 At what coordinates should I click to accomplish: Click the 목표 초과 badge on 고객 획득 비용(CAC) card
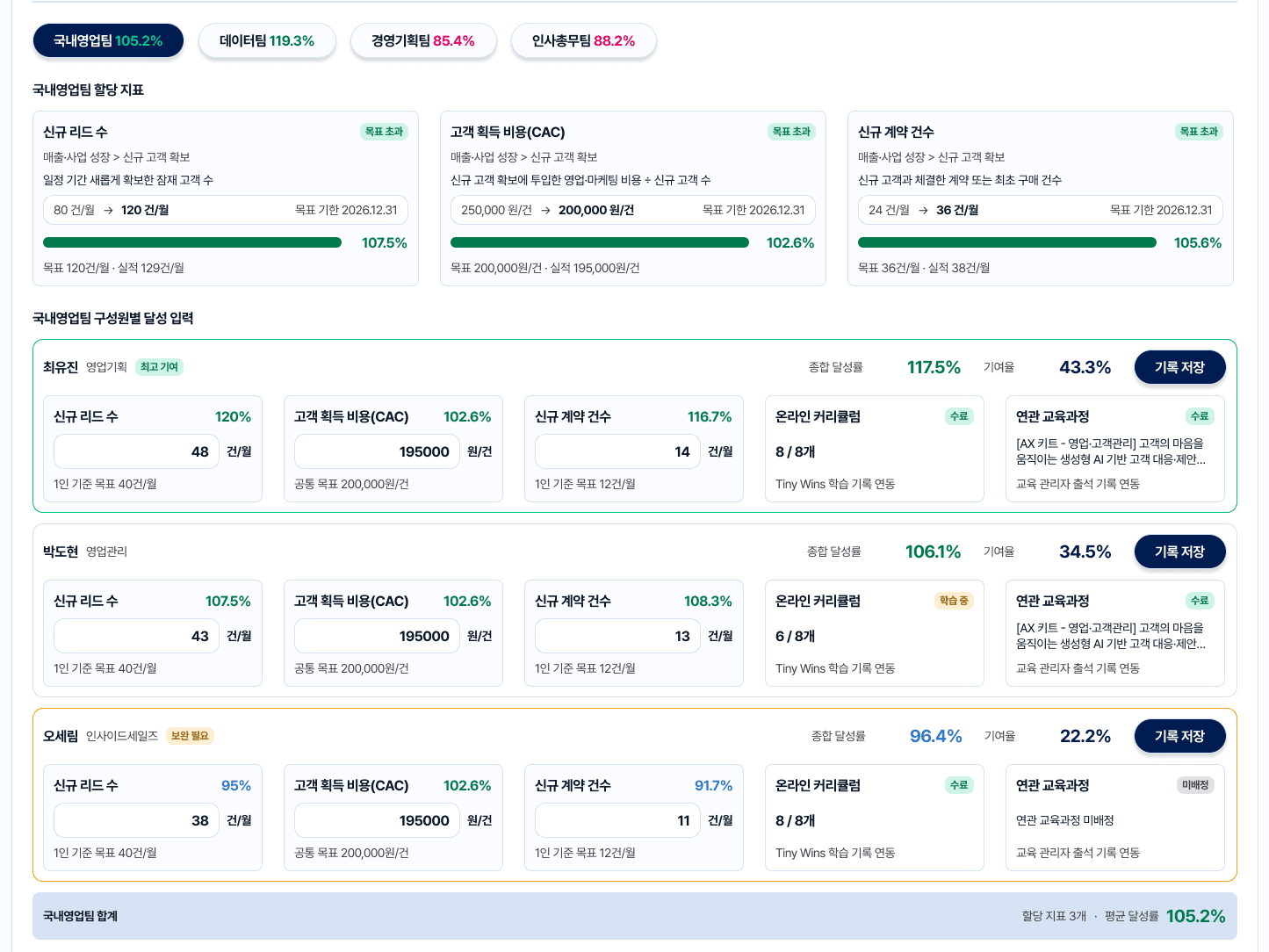tap(791, 132)
